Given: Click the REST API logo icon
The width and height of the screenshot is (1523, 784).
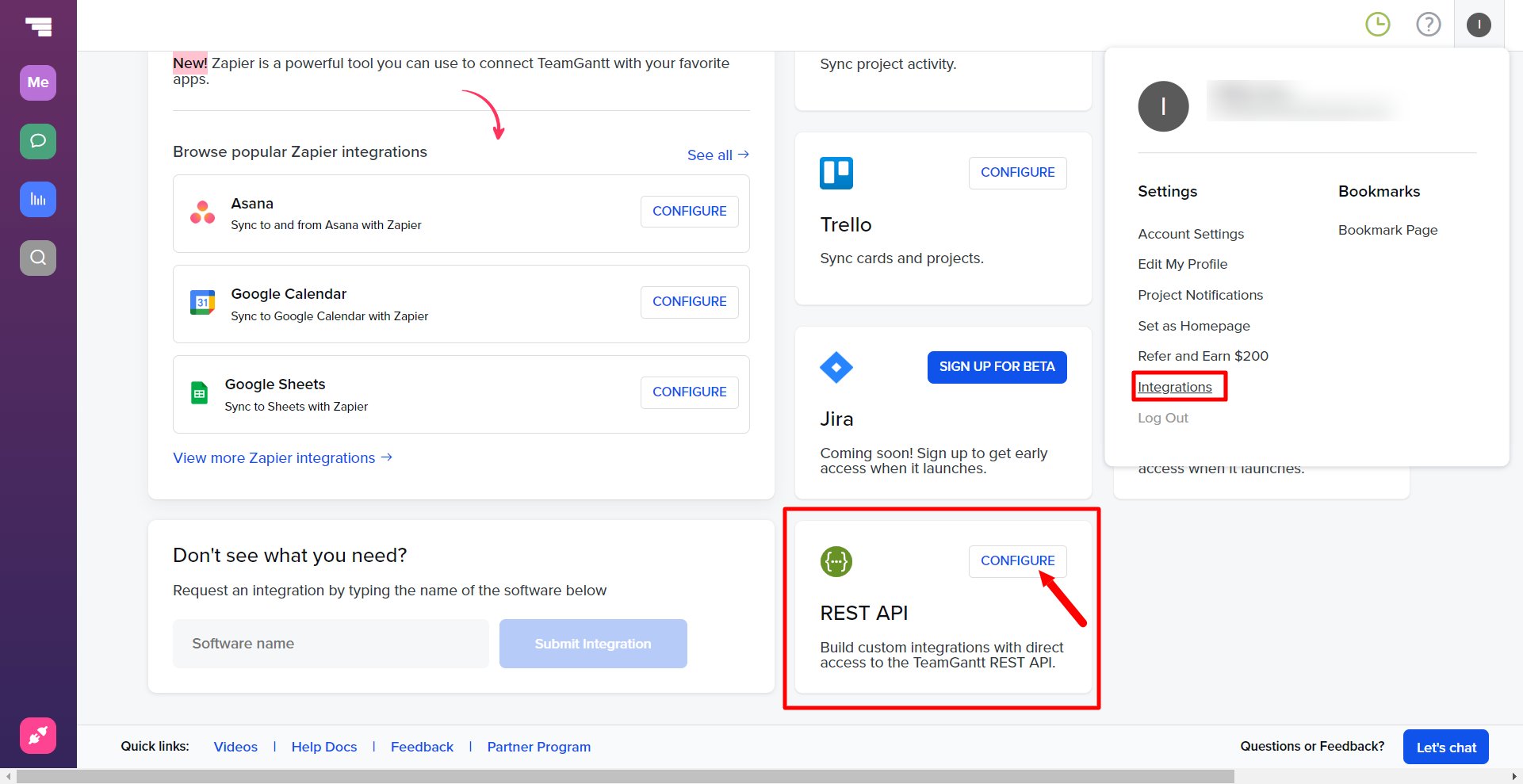Looking at the screenshot, I should click(836, 561).
